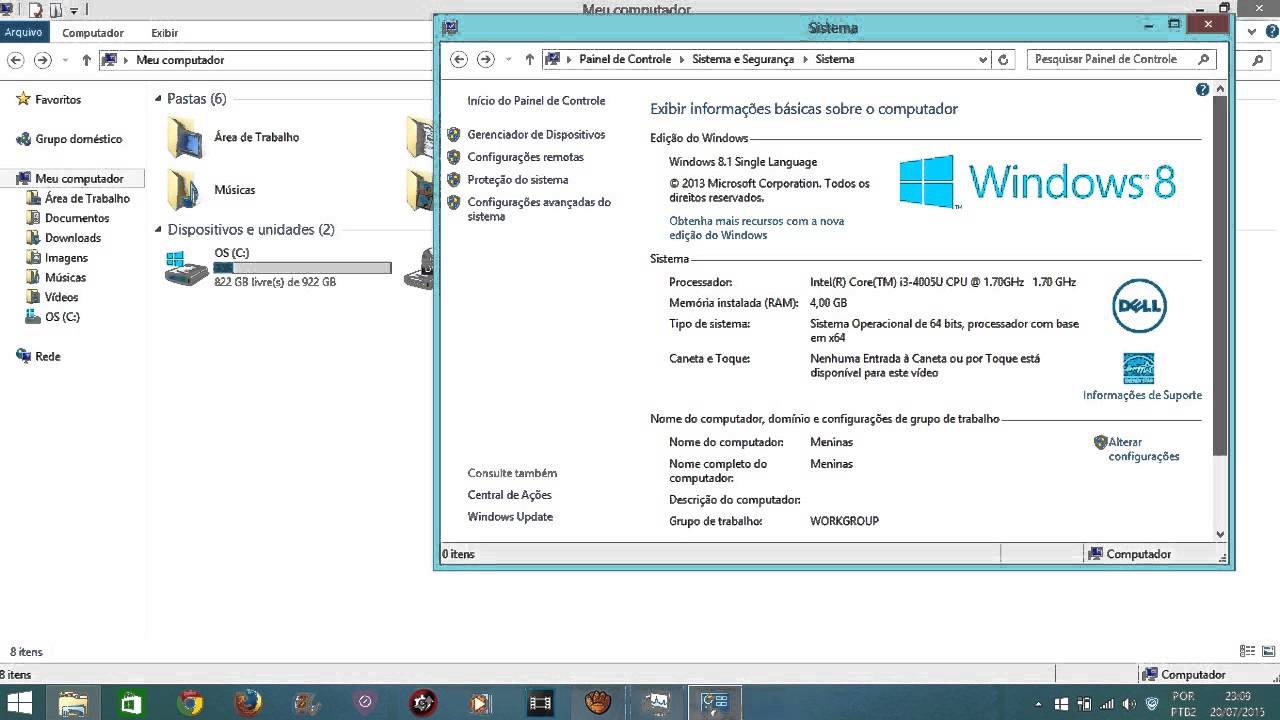This screenshot has height=720, width=1280.
Task: Expand arrow after Sistema e Segurança breadcrumb
Action: click(804, 59)
